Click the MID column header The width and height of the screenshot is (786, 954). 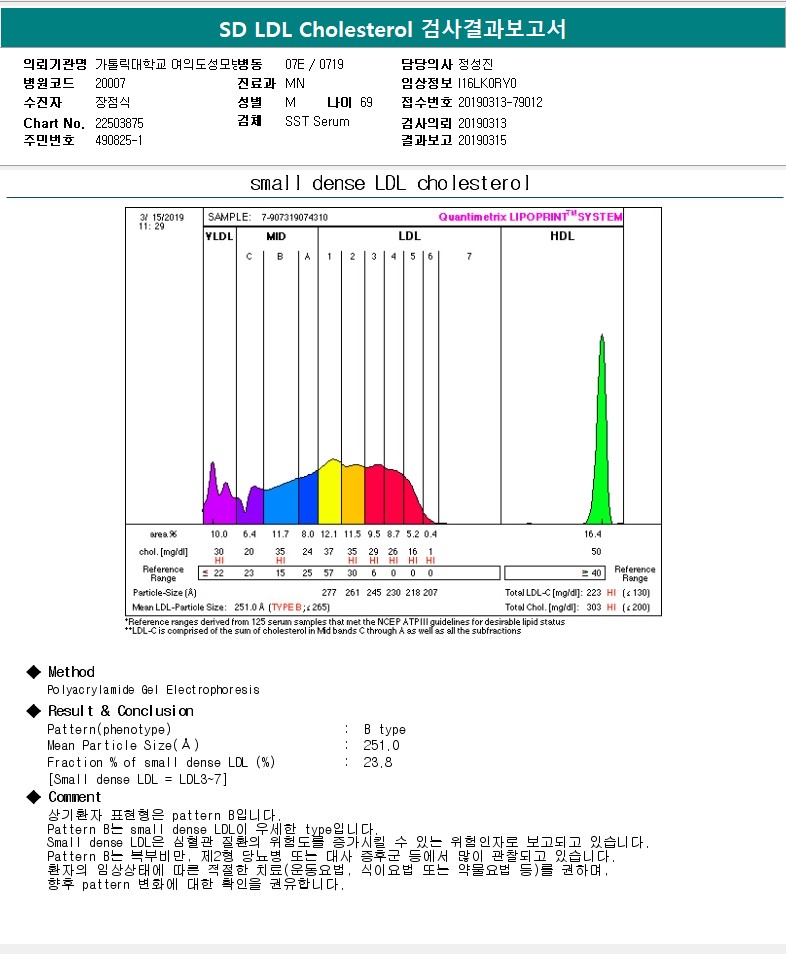tap(276, 236)
